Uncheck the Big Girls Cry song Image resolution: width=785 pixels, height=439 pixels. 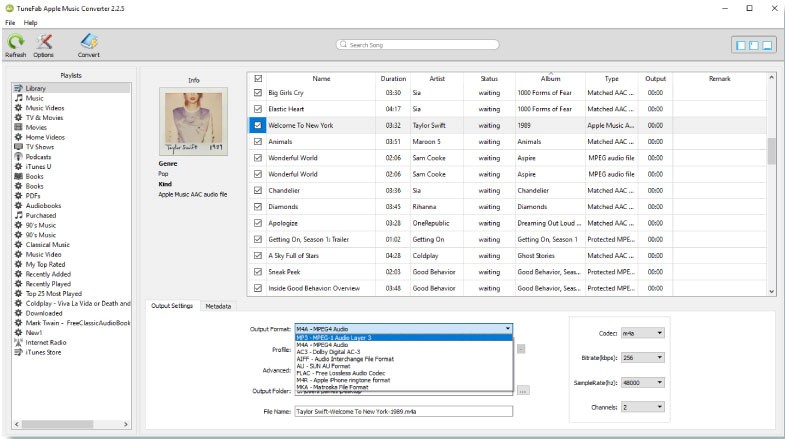click(258, 92)
